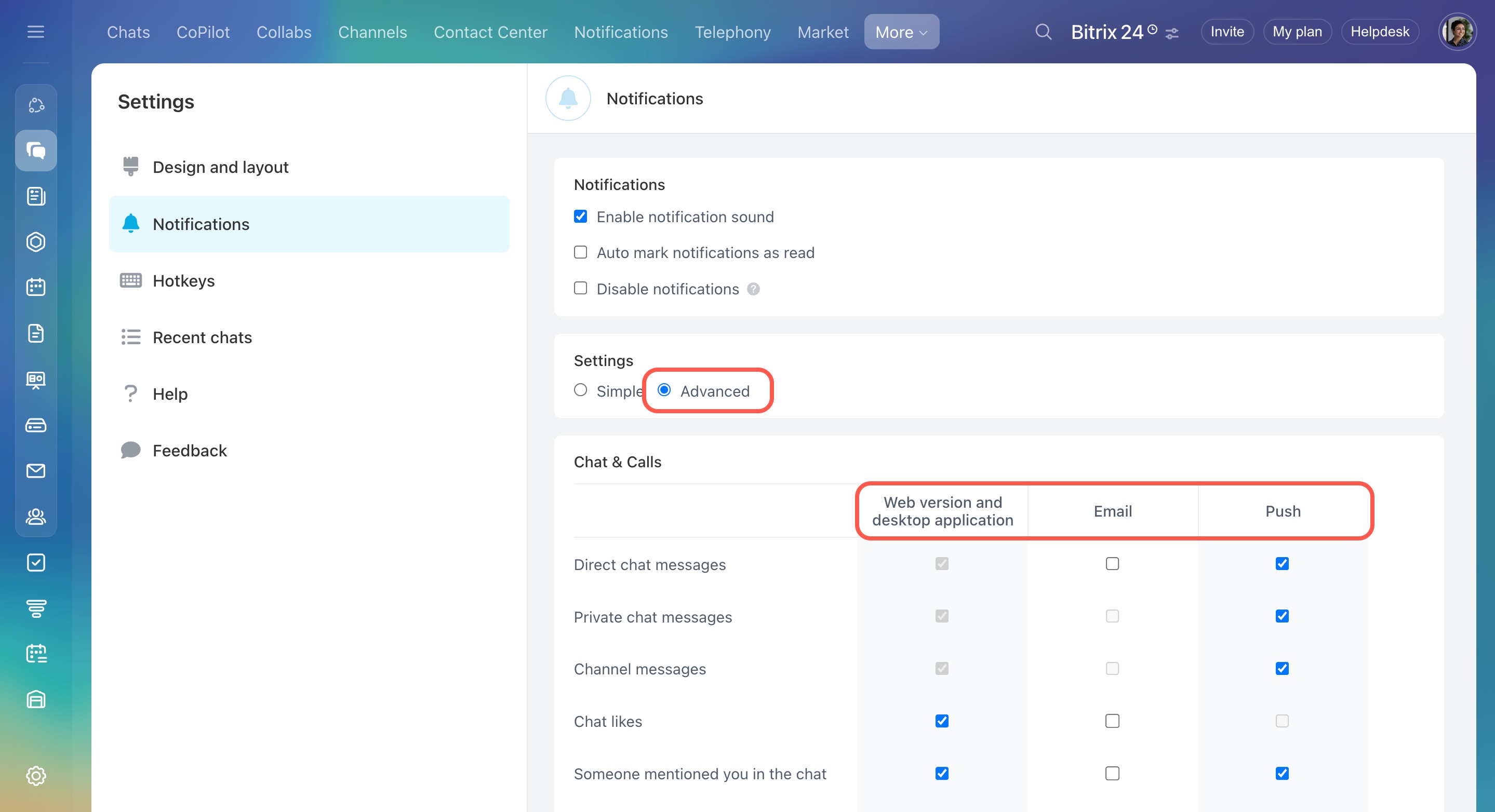1495x812 pixels.
Task: Open the CRM funnel icon
Action: (x=36, y=608)
